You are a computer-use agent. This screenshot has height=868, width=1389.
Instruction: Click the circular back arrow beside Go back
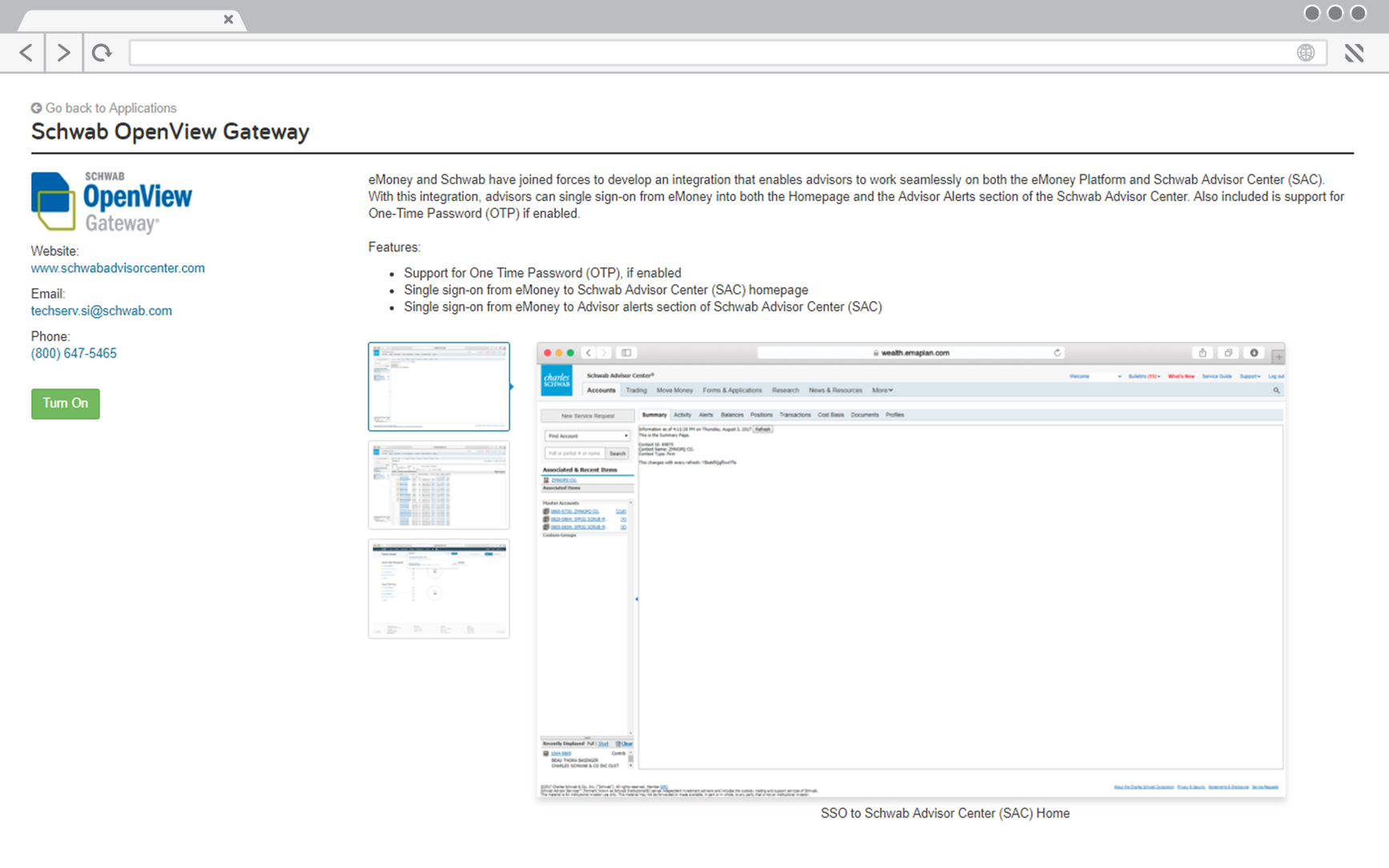pos(36,108)
